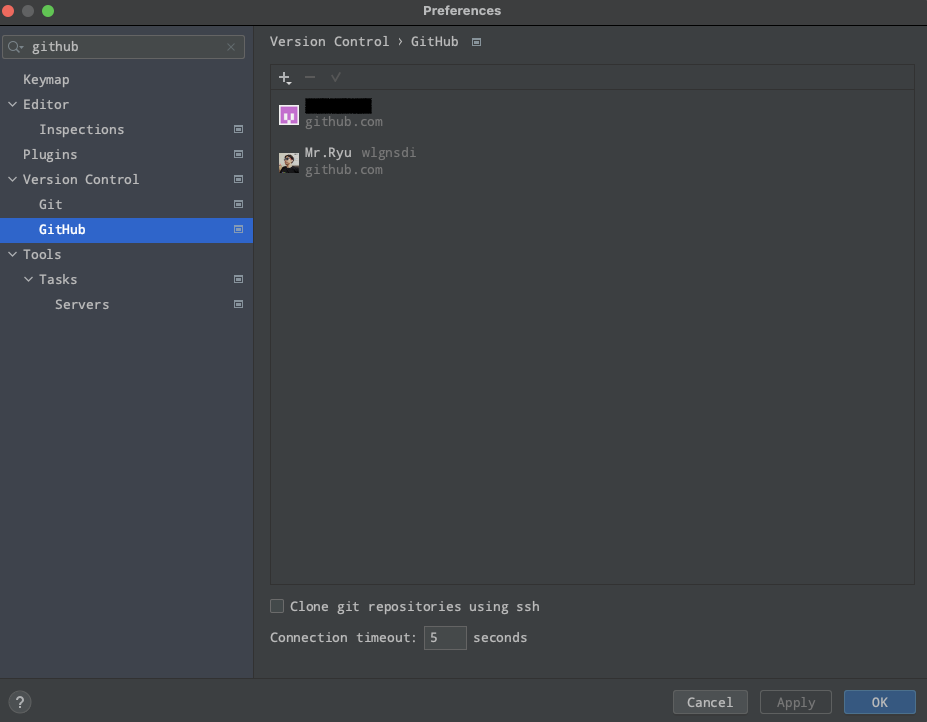Select the Tools tree item
This screenshot has width=927, height=722.
[x=127, y=254]
